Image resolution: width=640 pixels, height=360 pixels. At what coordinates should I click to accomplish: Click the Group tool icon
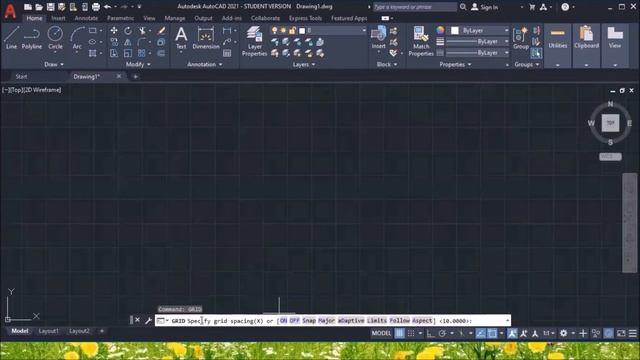point(521,38)
